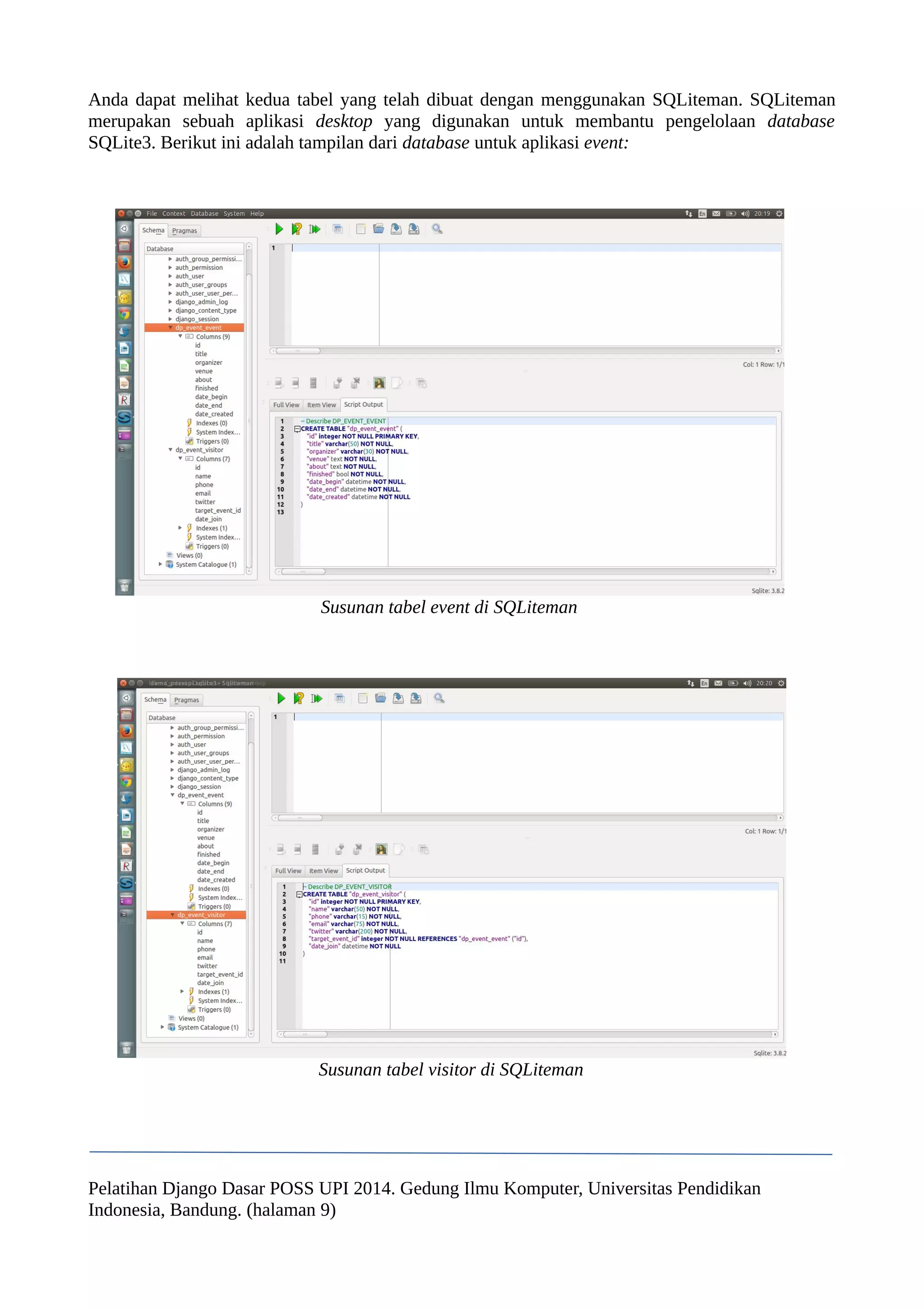The width and height of the screenshot is (924, 1308).
Task: Switch to Item View tab, event-table screenshot
Action: click(x=322, y=405)
